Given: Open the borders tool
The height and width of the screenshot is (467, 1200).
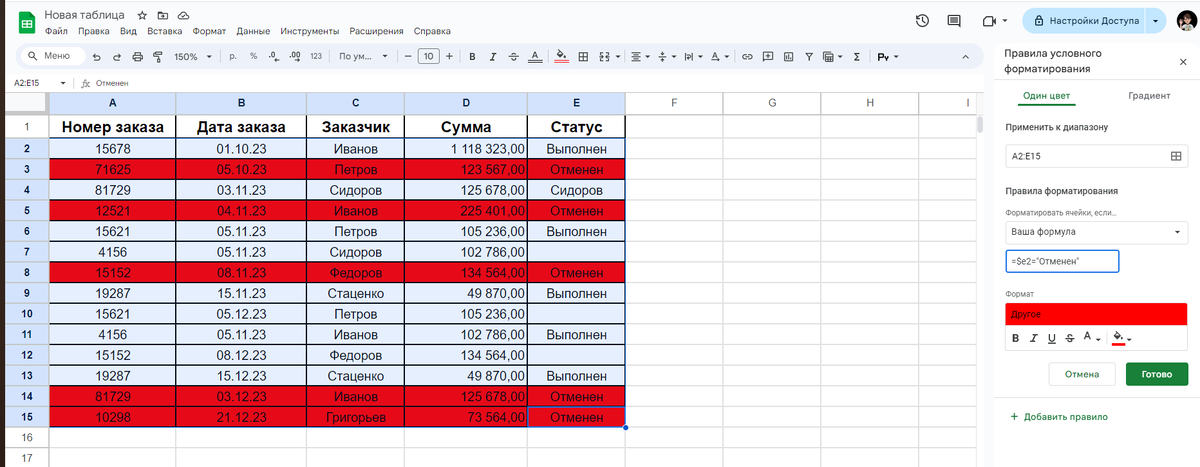Looking at the screenshot, I should (583, 57).
